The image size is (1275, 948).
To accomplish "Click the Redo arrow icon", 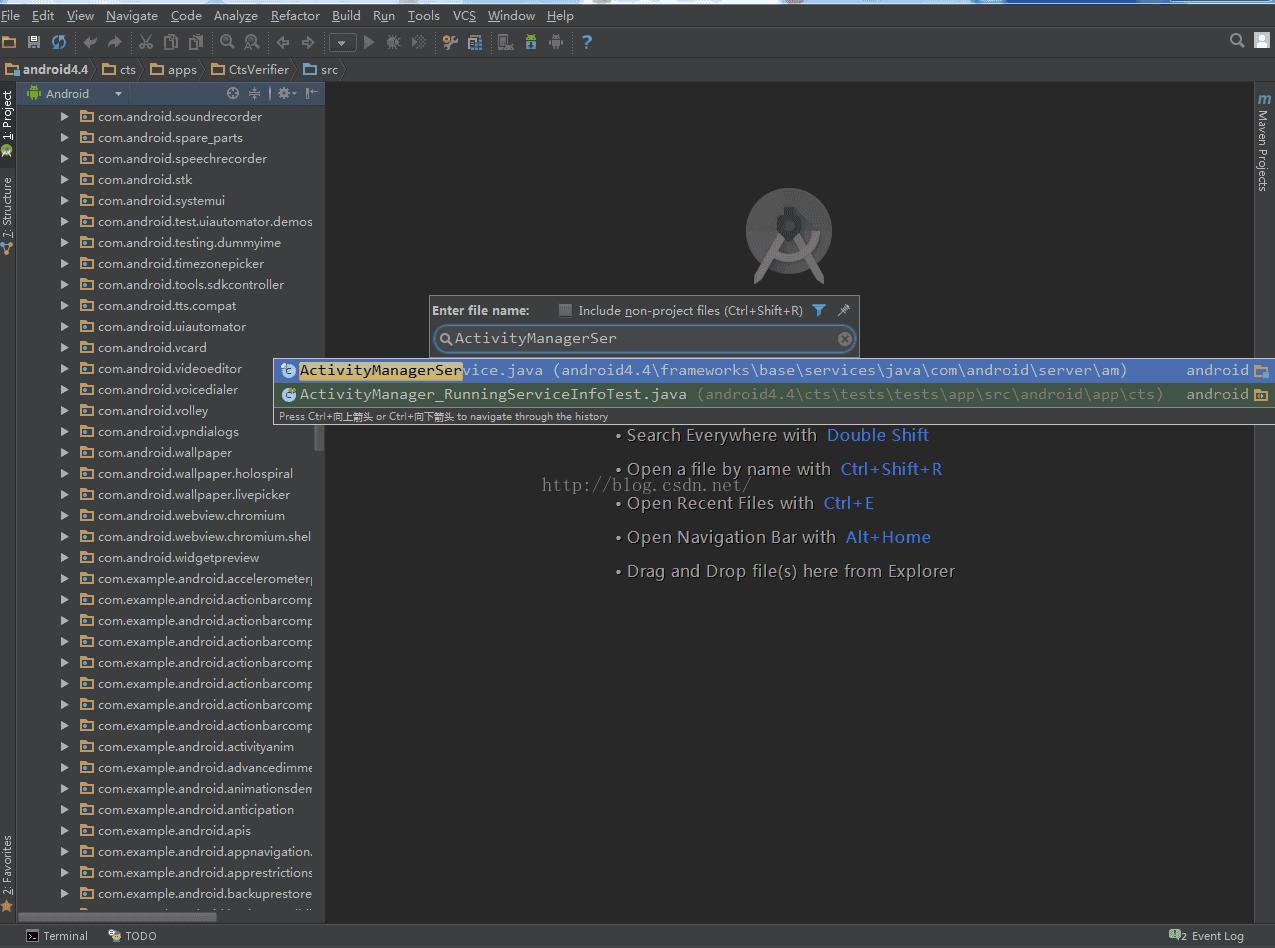I will pyautogui.click(x=114, y=42).
